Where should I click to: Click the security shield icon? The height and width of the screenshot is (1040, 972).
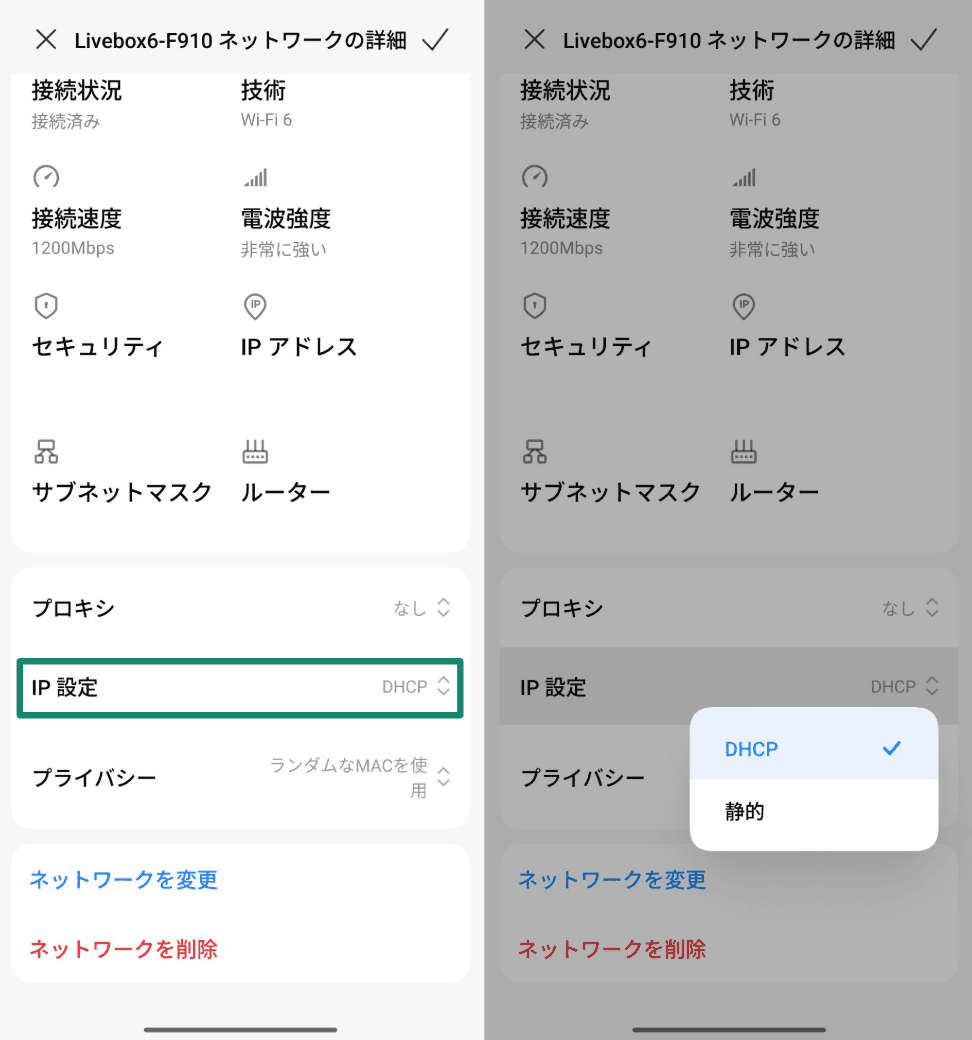46,306
